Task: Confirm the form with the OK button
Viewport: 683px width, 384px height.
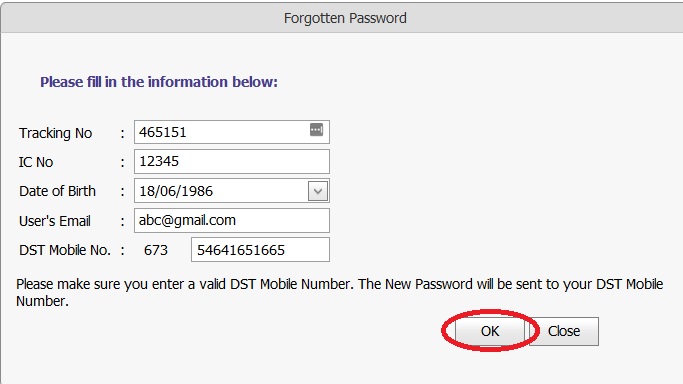Action: tap(490, 331)
